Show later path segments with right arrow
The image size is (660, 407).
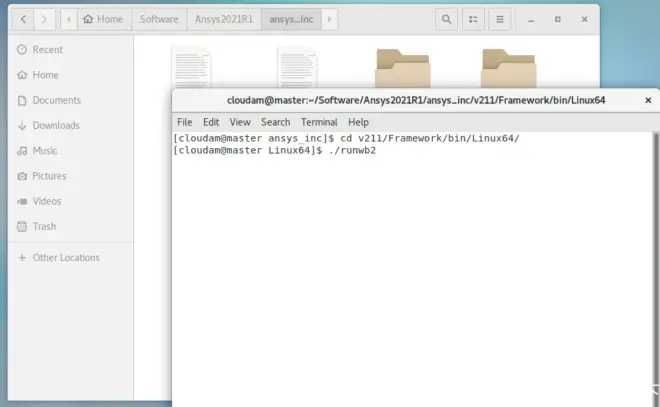tap(330, 19)
